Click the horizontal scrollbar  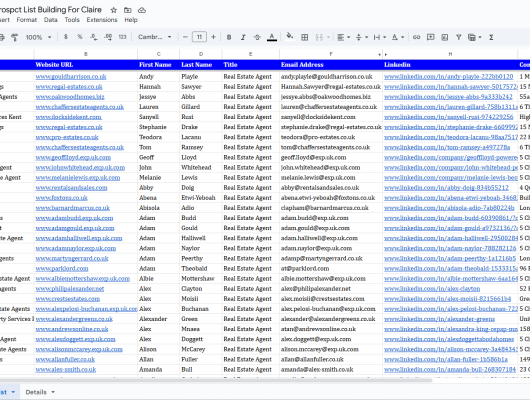tap(216, 380)
